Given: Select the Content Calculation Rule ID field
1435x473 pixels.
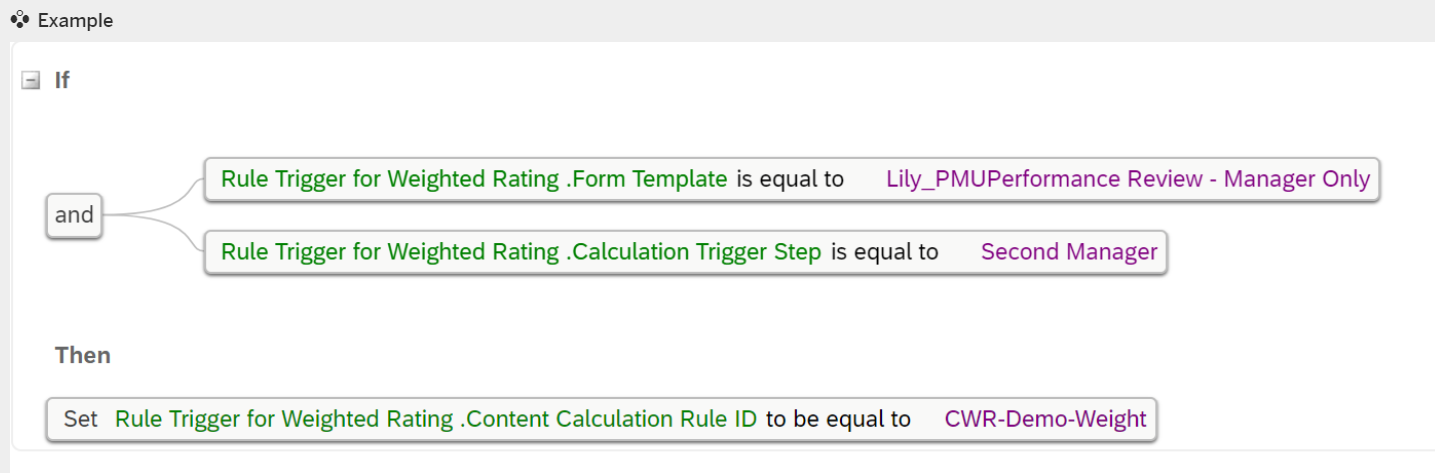Looking at the screenshot, I should coord(436,419).
